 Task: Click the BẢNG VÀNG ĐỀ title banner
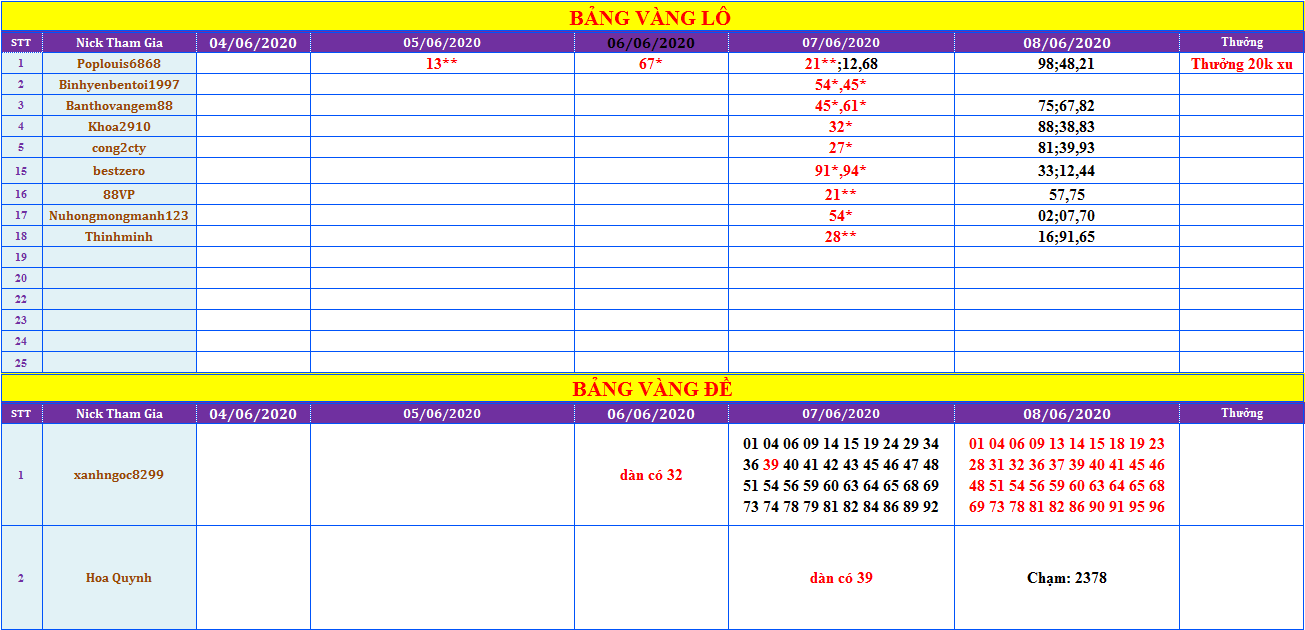[x=651, y=389]
